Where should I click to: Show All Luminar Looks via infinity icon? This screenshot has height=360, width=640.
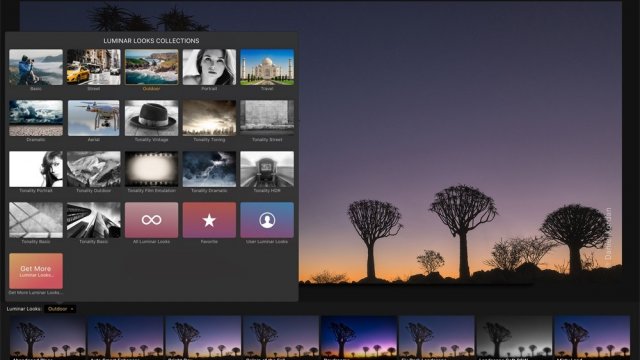click(151, 220)
